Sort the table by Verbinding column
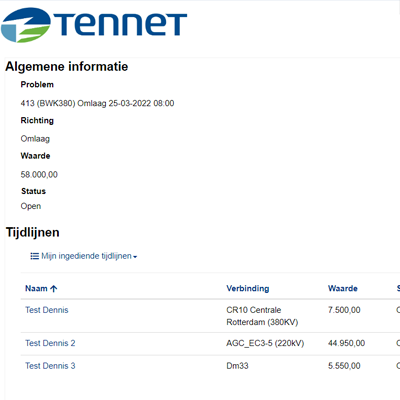400x400 pixels. point(248,288)
